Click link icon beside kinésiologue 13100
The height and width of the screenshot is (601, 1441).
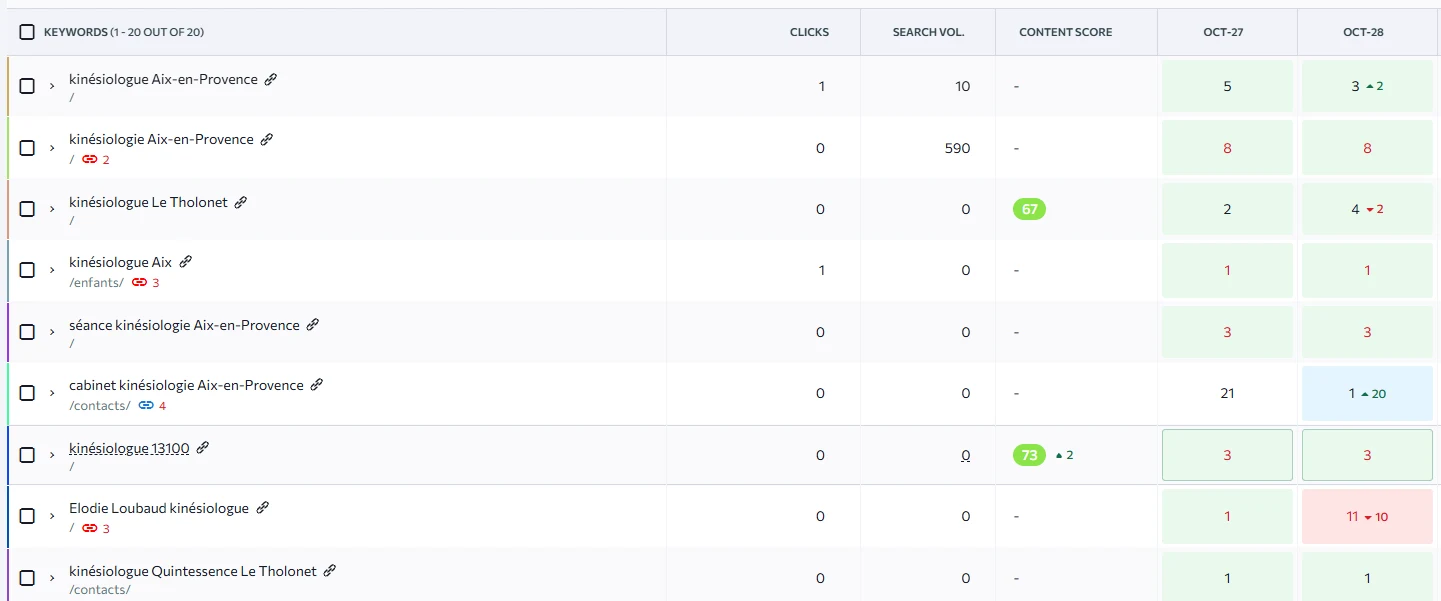[x=203, y=448]
